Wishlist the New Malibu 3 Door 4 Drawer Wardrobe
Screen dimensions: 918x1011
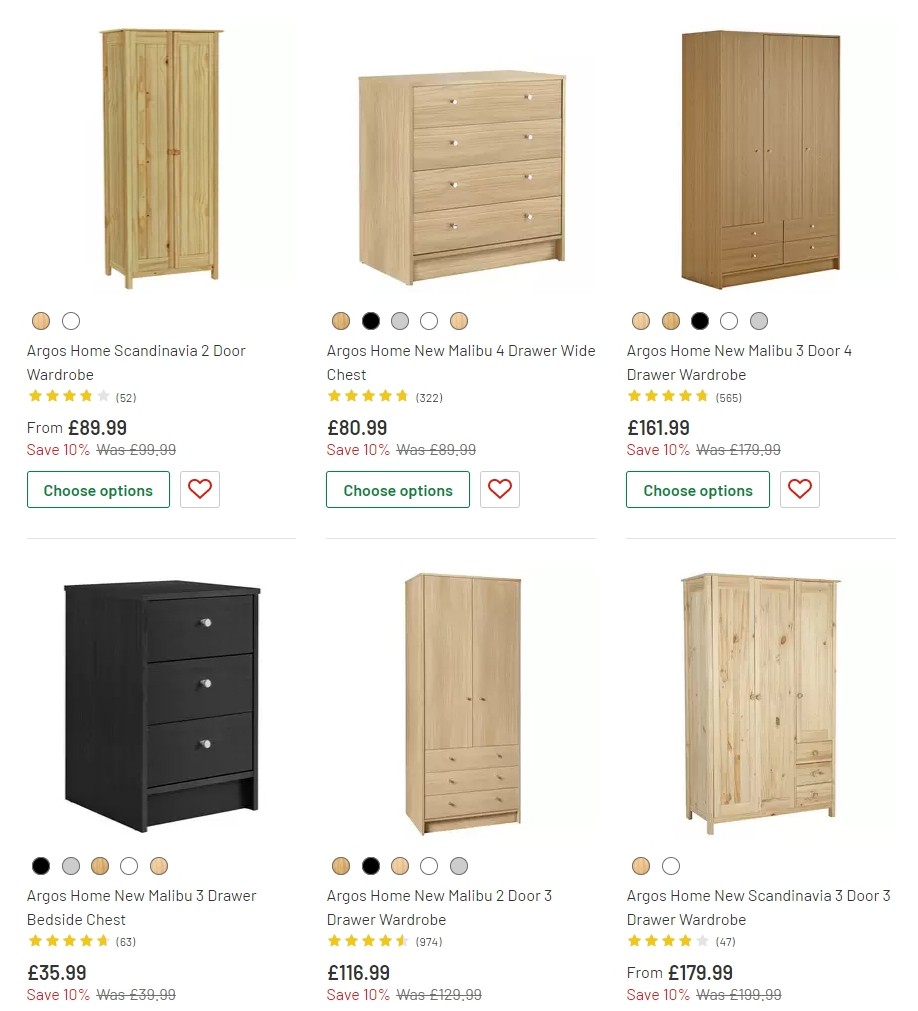(x=800, y=489)
